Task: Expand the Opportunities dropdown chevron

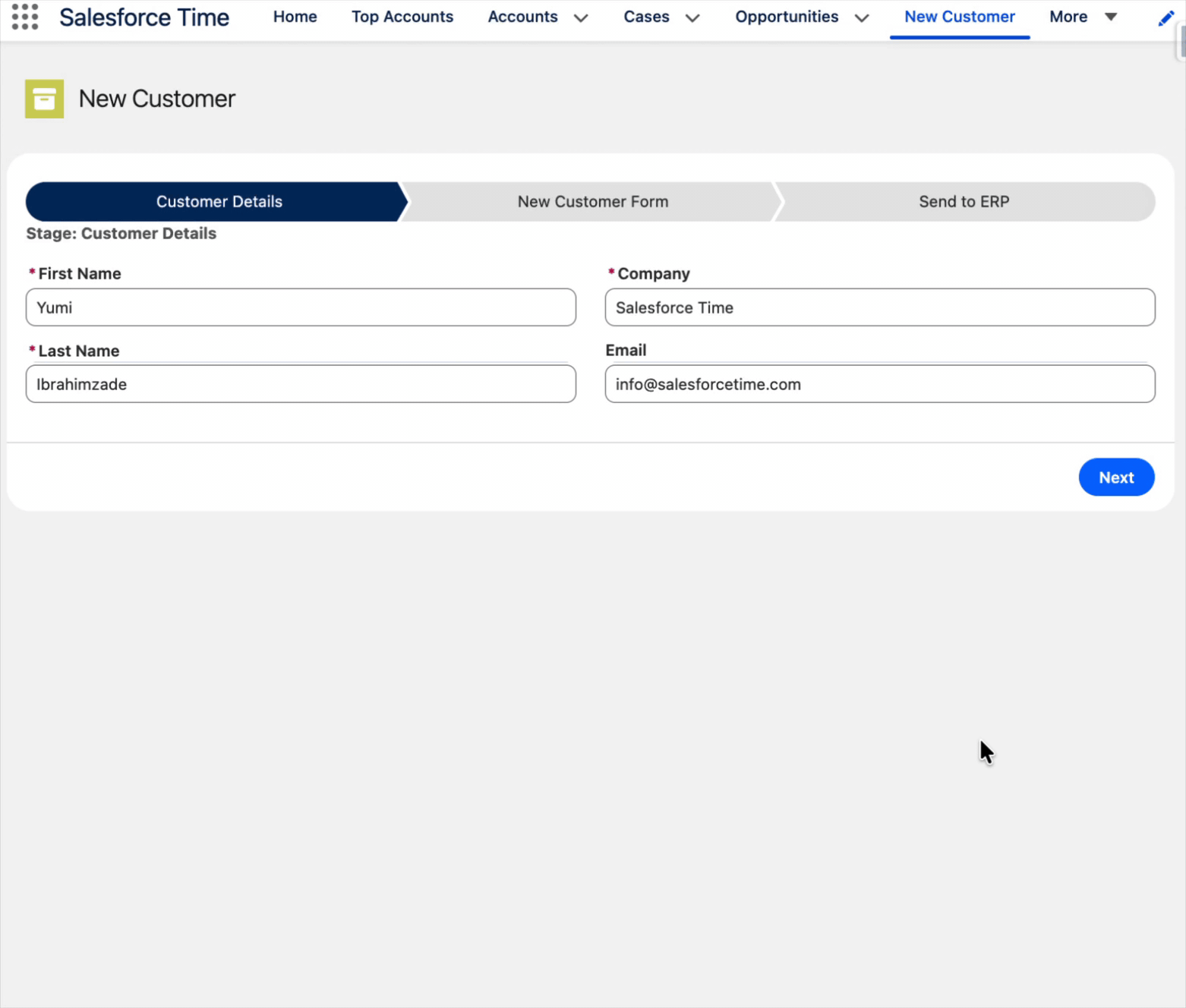Action: click(x=862, y=18)
